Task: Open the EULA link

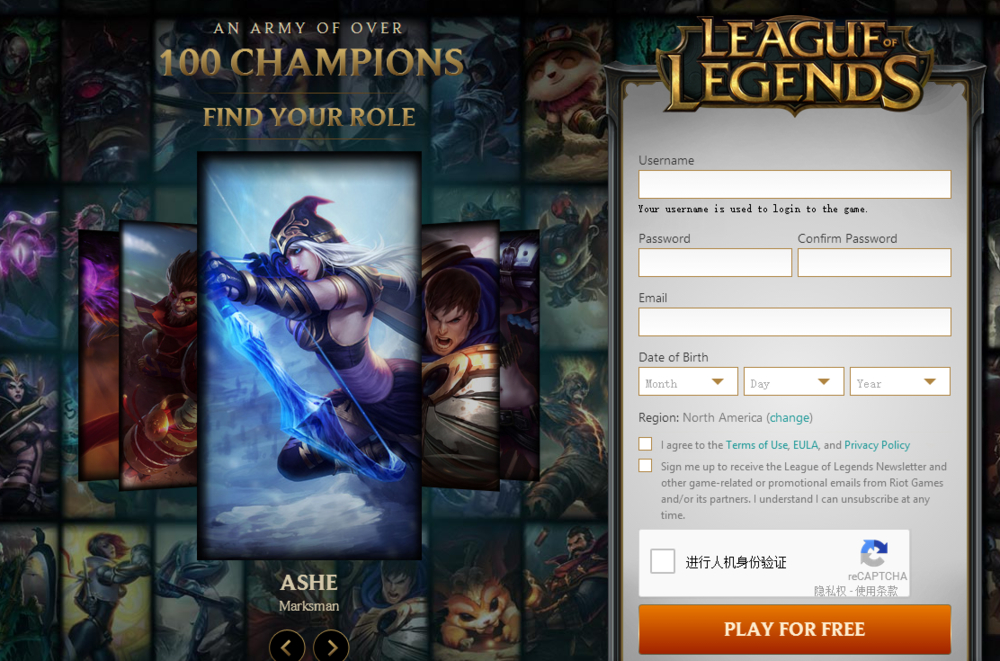Action: (x=805, y=445)
